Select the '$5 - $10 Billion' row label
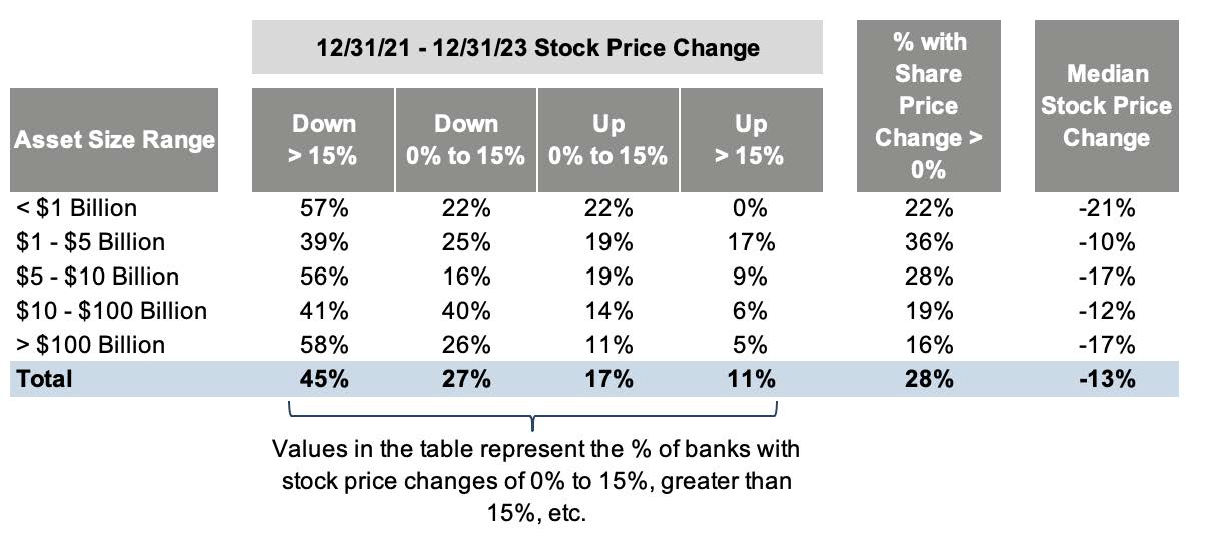 coord(97,276)
